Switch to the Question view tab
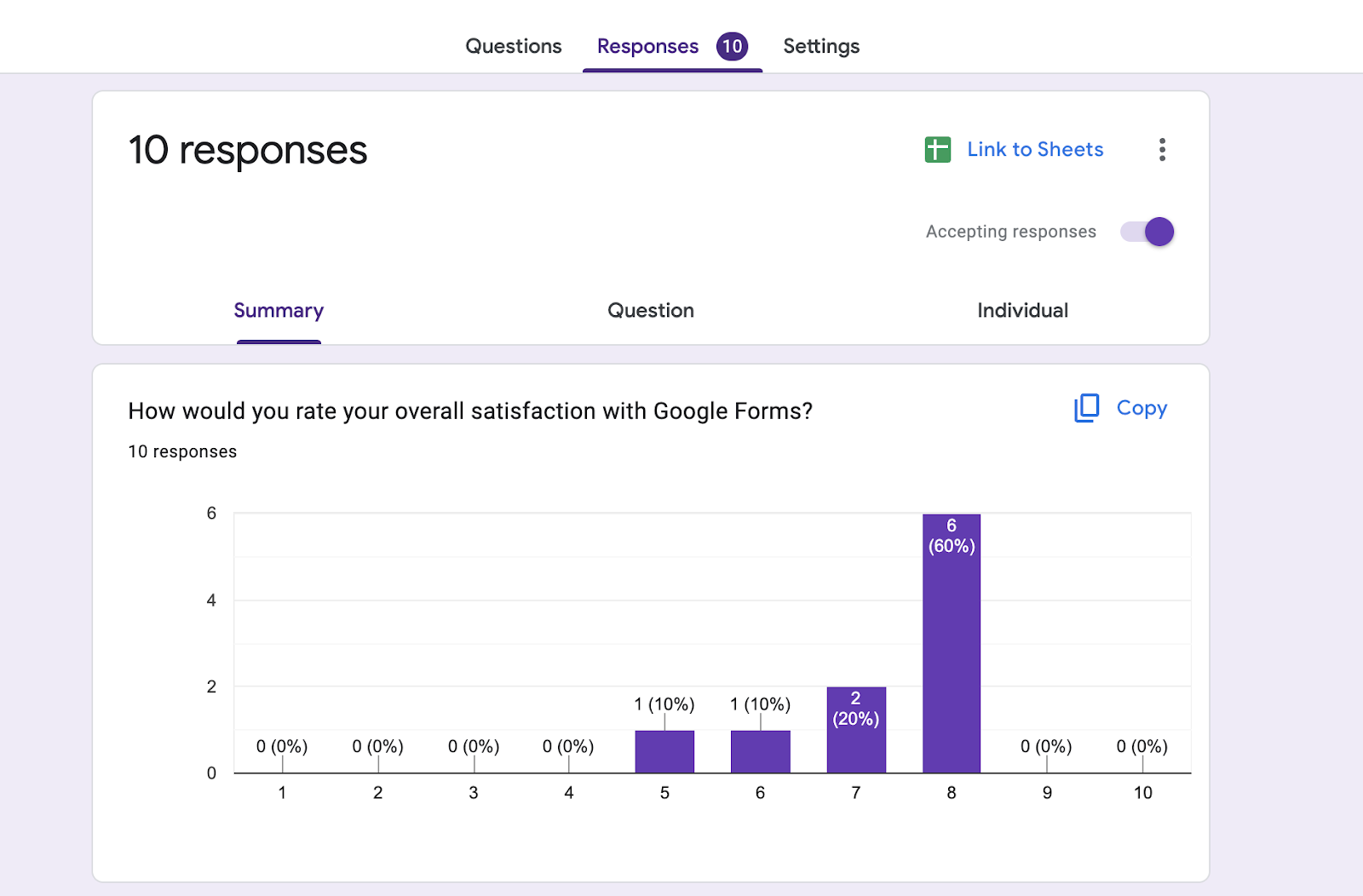1363x896 pixels. pyautogui.click(x=651, y=311)
